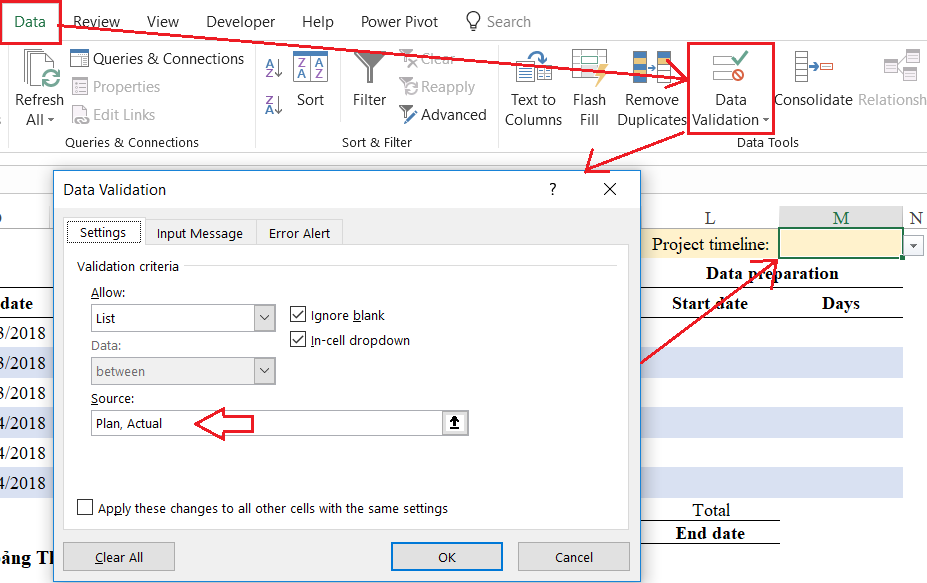Switch to the Review ribbon tab

[x=96, y=22]
